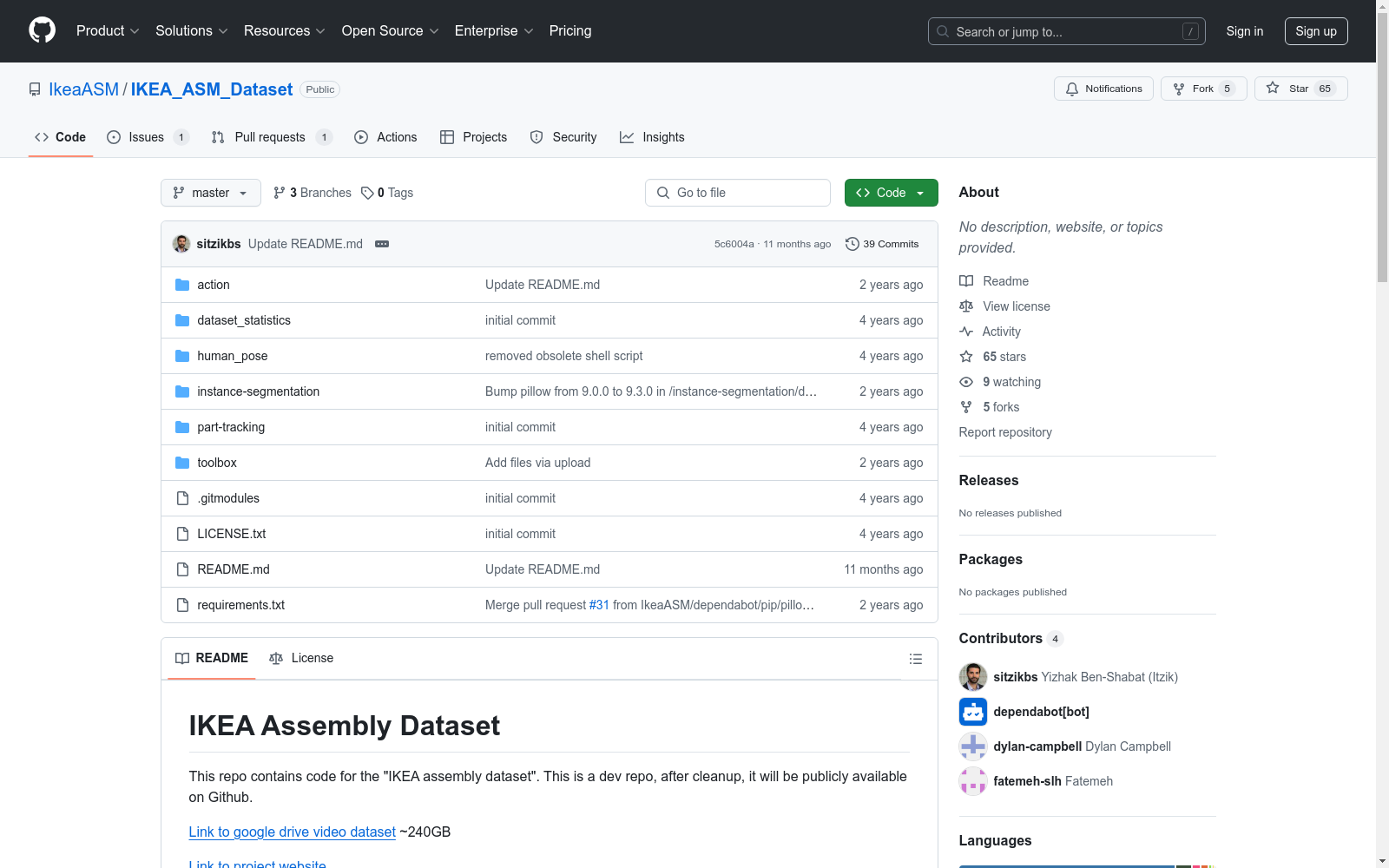Image resolution: width=1389 pixels, height=868 pixels.
Task: Open the Insights tab
Action: point(652,137)
